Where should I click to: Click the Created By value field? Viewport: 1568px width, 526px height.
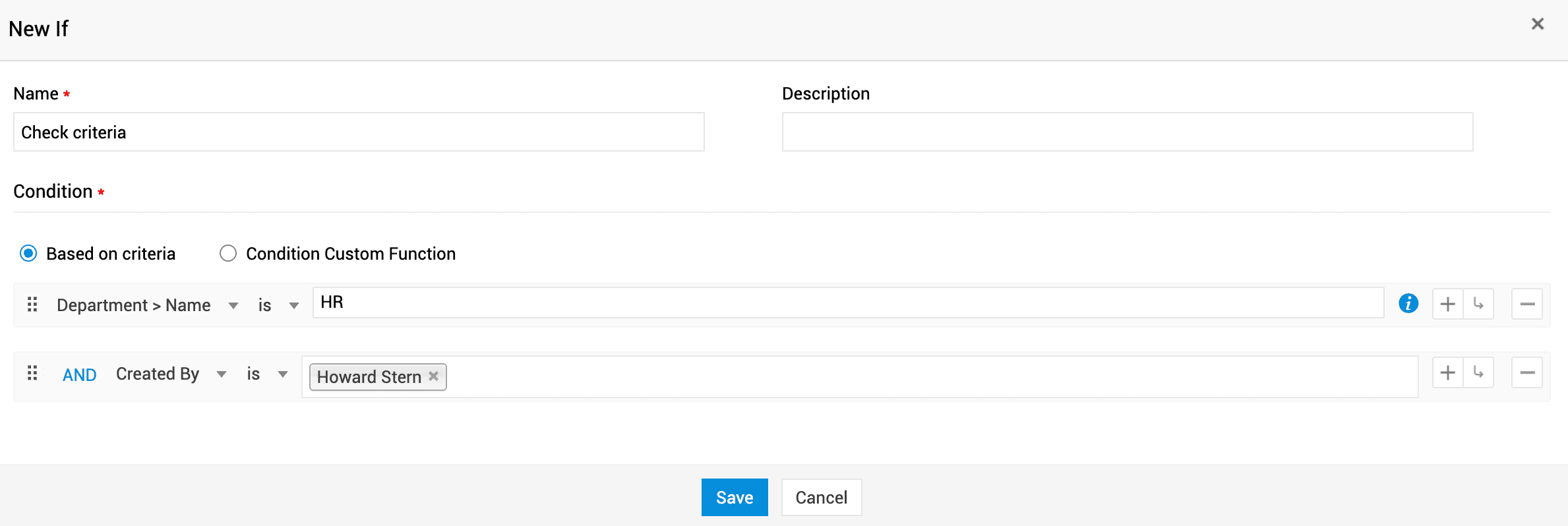pyautogui.click(x=860, y=376)
